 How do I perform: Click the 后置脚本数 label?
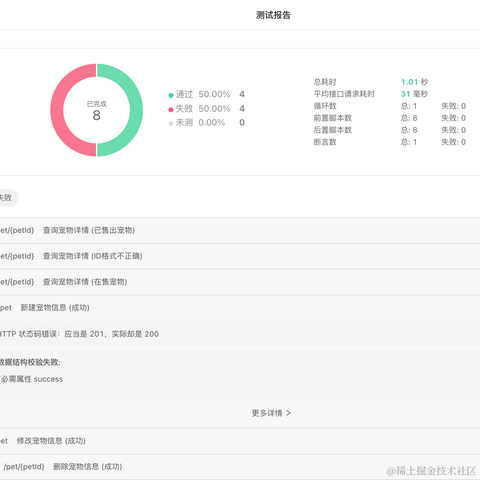(333, 130)
